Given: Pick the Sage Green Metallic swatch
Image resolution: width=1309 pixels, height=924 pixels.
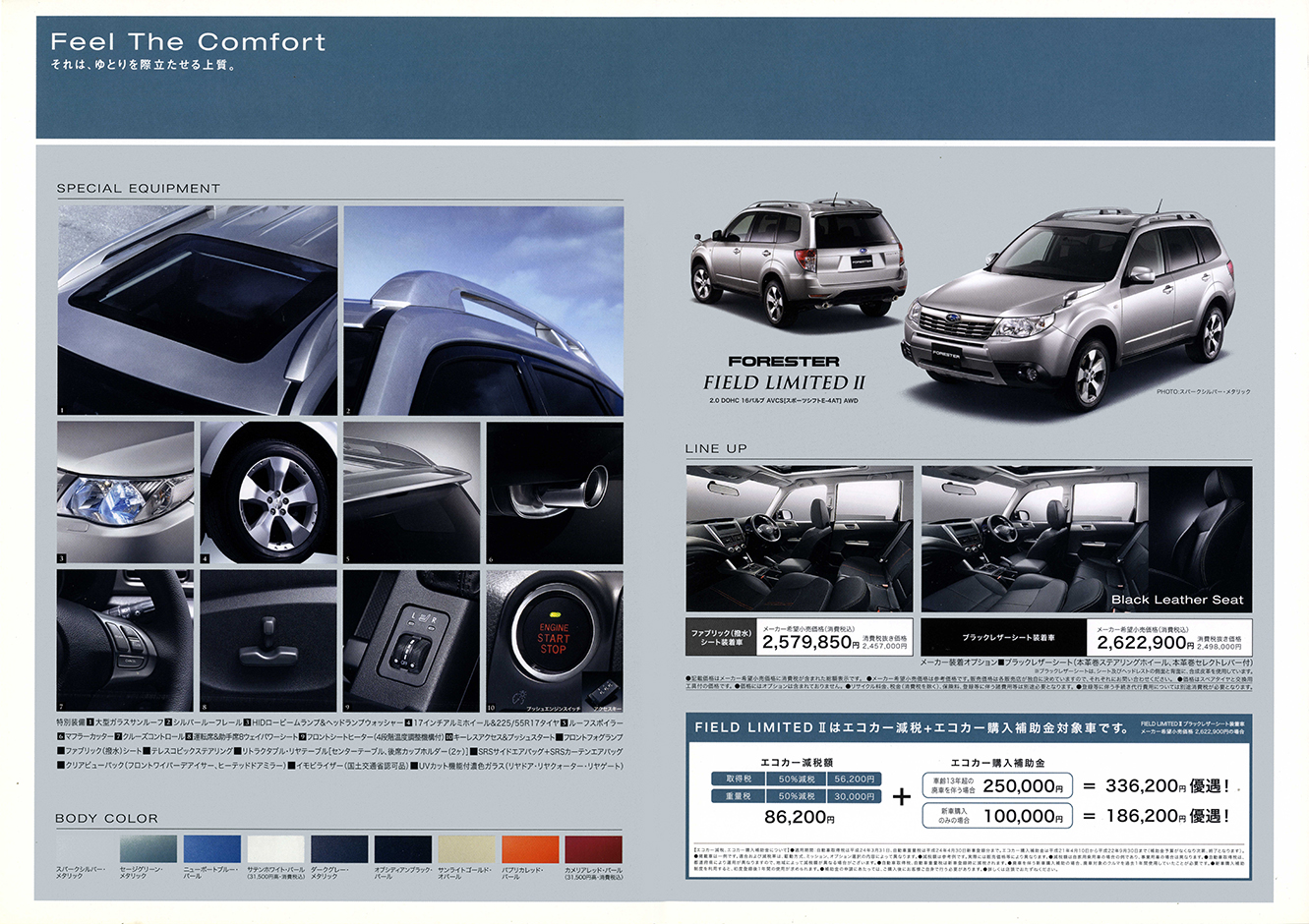Looking at the screenshot, I should [149, 848].
